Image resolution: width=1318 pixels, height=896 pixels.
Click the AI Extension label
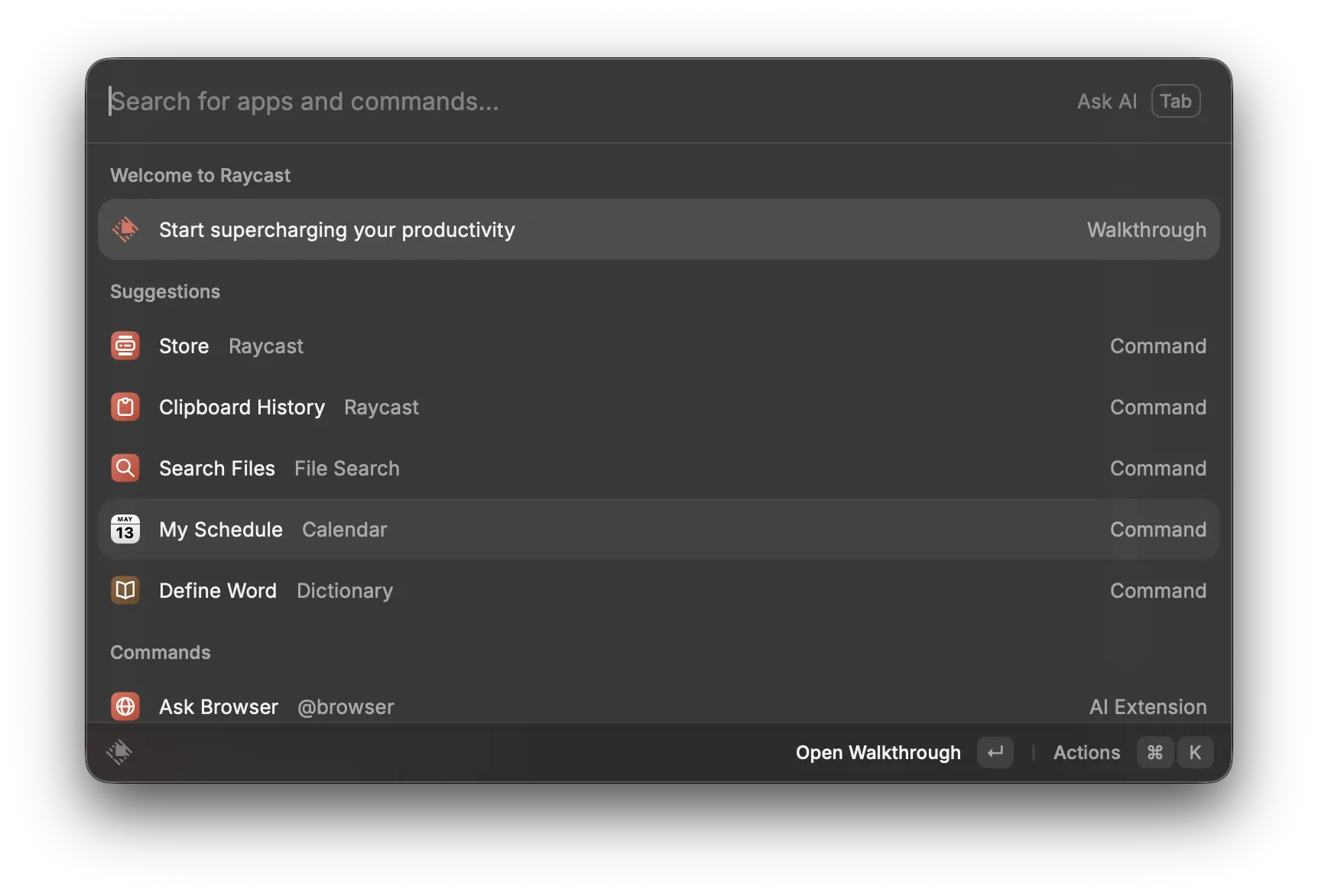point(1148,706)
